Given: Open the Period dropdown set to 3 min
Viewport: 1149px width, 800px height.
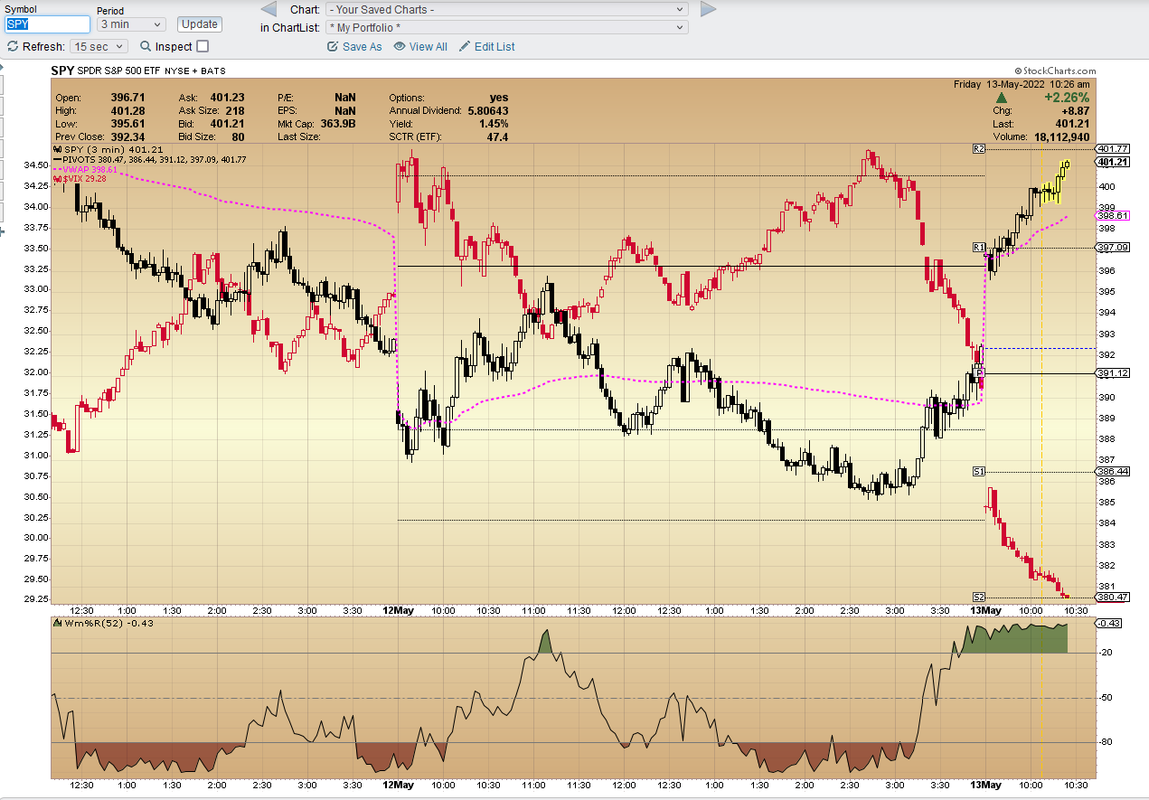Looking at the screenshot, I should tap(131, 24).
